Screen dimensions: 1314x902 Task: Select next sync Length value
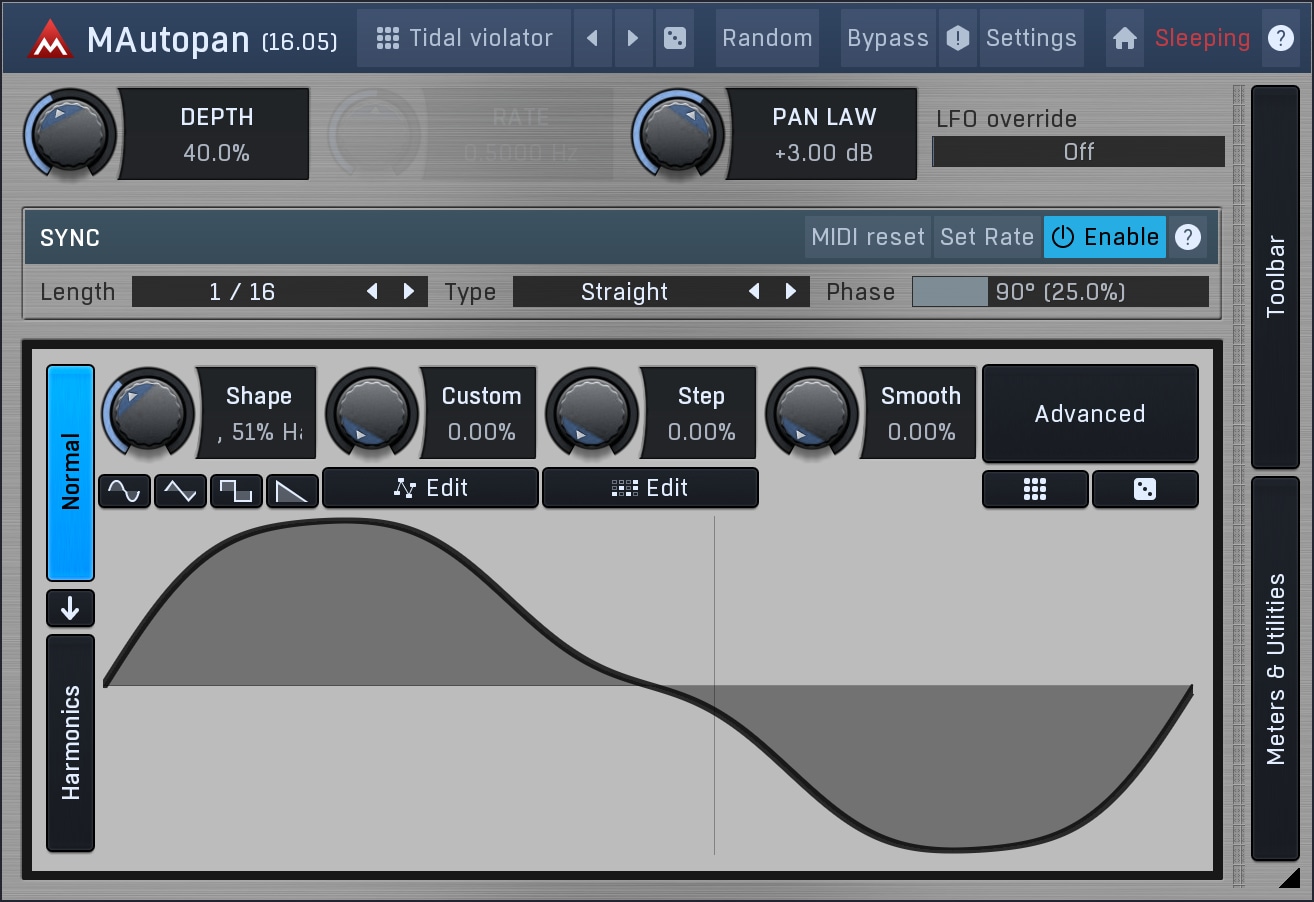408,291
